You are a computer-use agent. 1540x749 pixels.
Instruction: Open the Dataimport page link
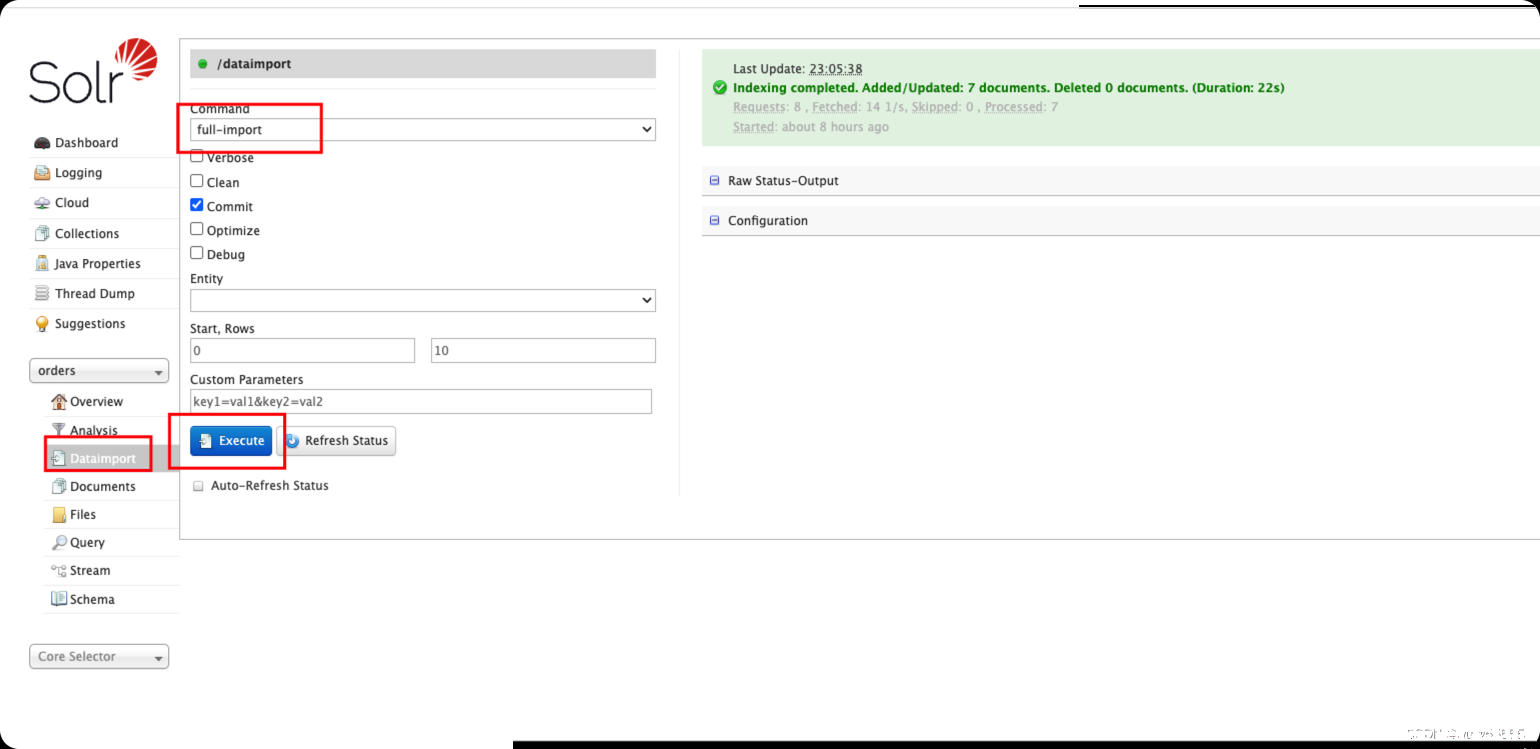click(x=103, y=458)
